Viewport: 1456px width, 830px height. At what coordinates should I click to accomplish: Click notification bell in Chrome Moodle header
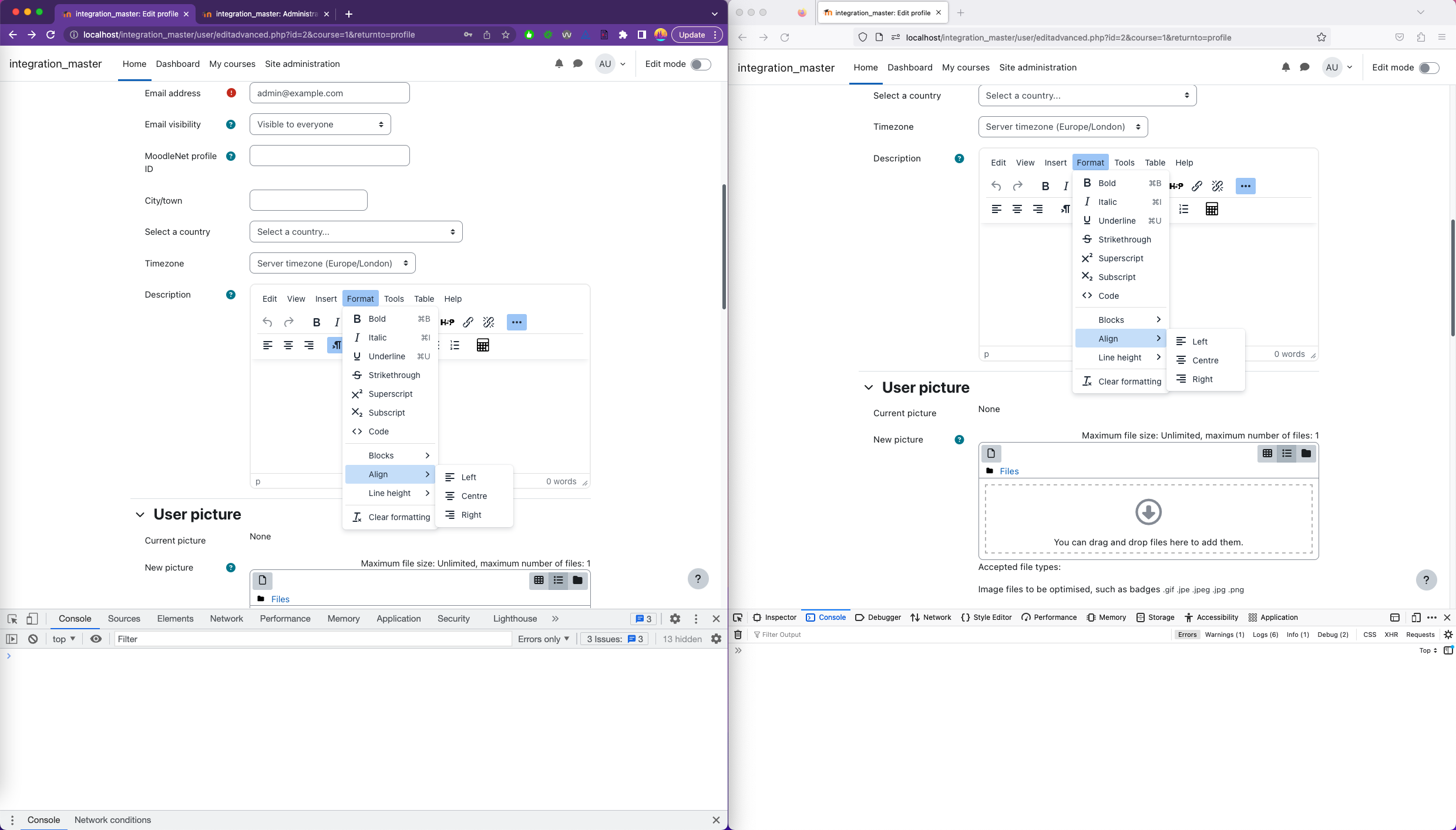click(x=559, y=64)
